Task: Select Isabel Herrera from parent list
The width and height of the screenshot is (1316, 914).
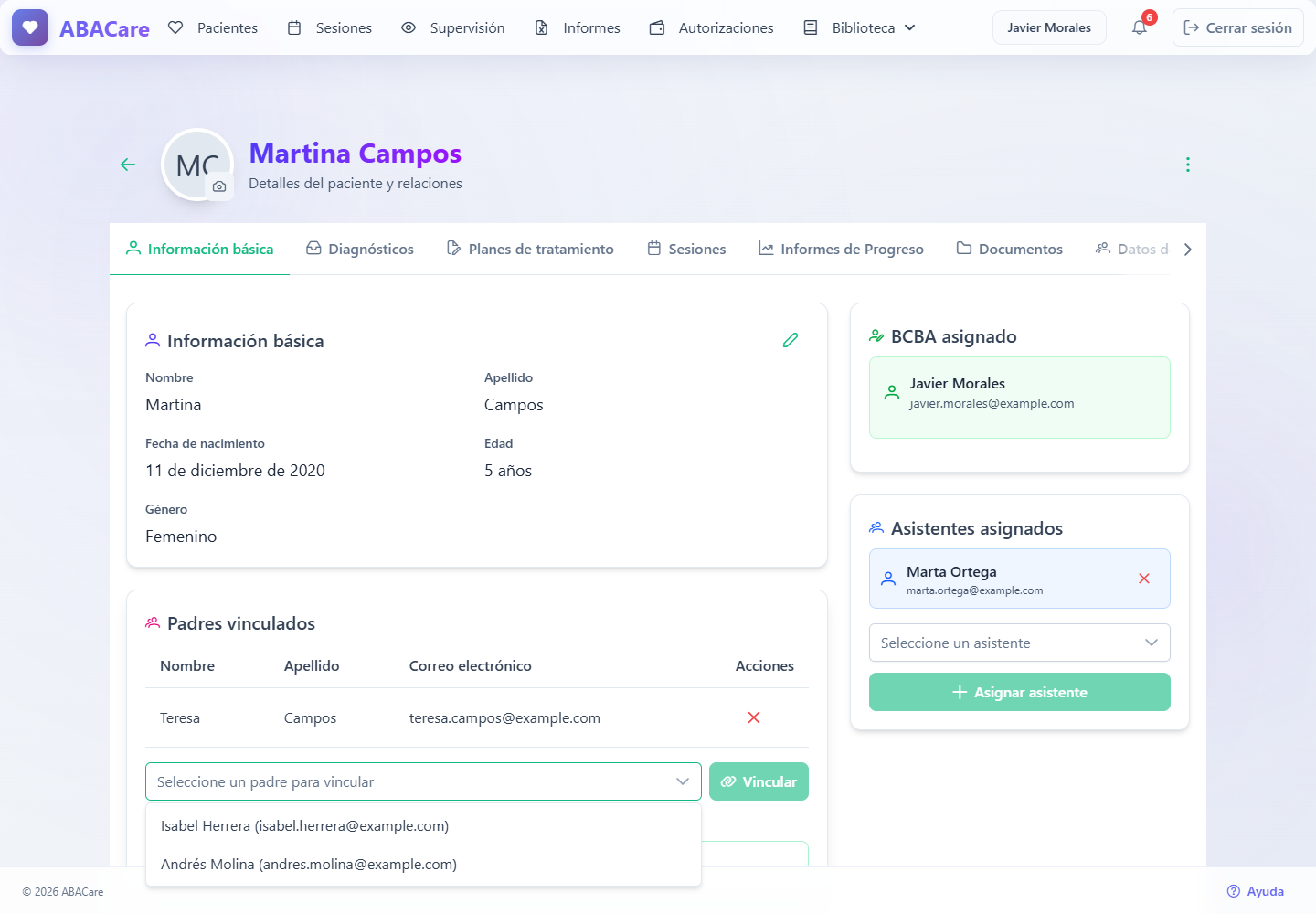Action: (x=423, y=825)
